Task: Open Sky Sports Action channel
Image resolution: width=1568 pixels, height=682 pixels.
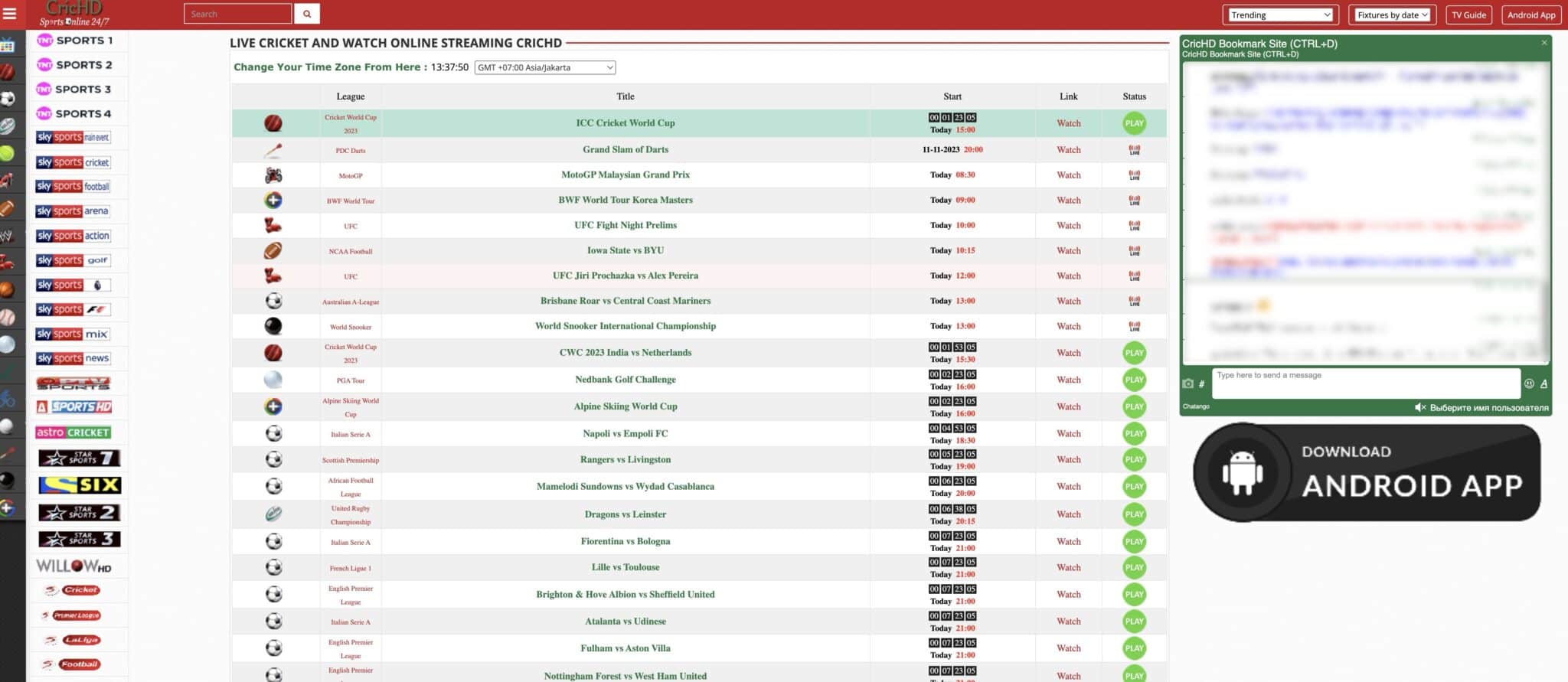Action: (x=73, y=236)
